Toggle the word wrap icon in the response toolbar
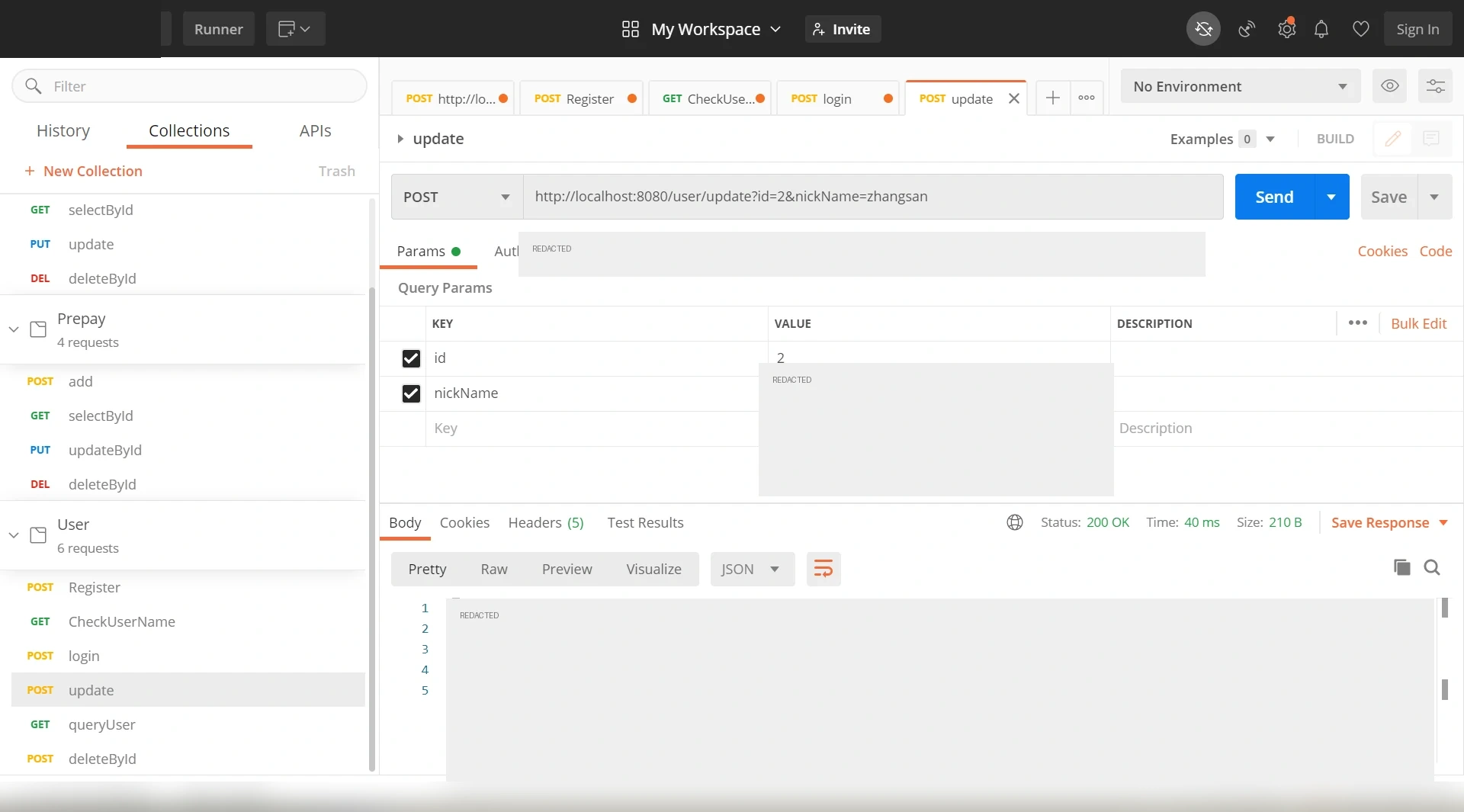 [x=823, y=569]
